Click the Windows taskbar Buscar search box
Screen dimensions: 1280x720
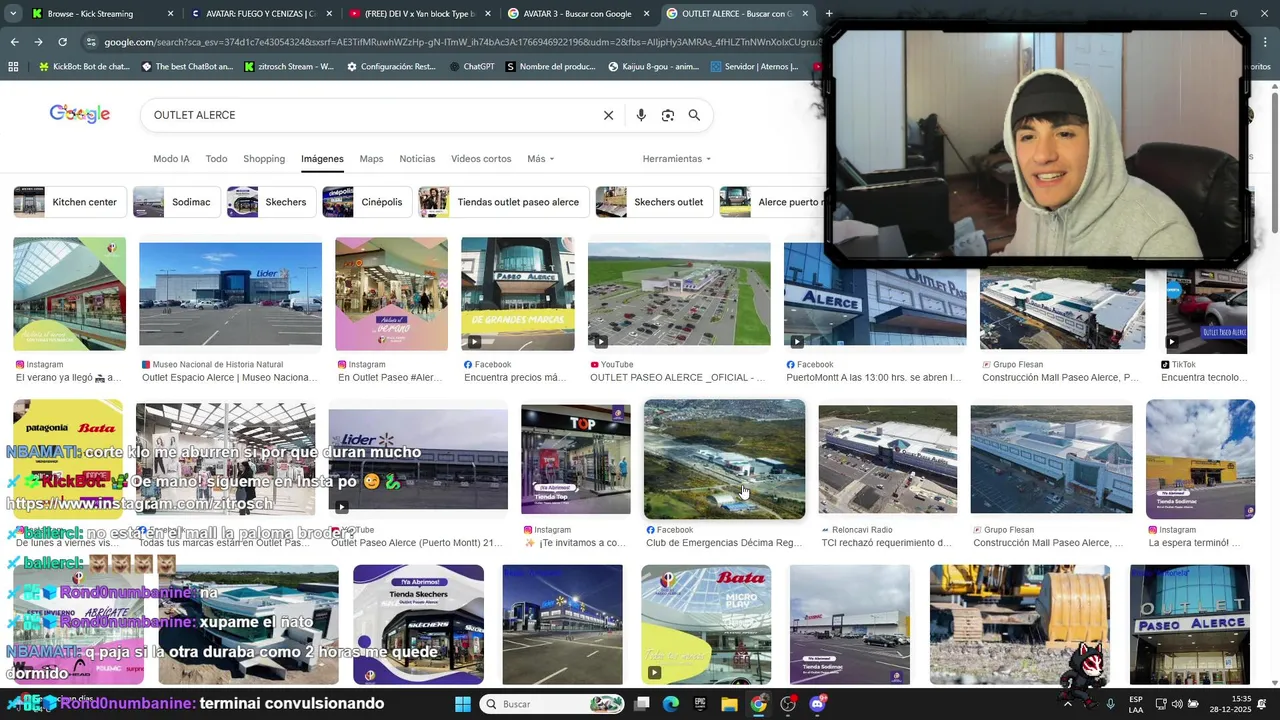pyautogui.click(x=552, y=704)
